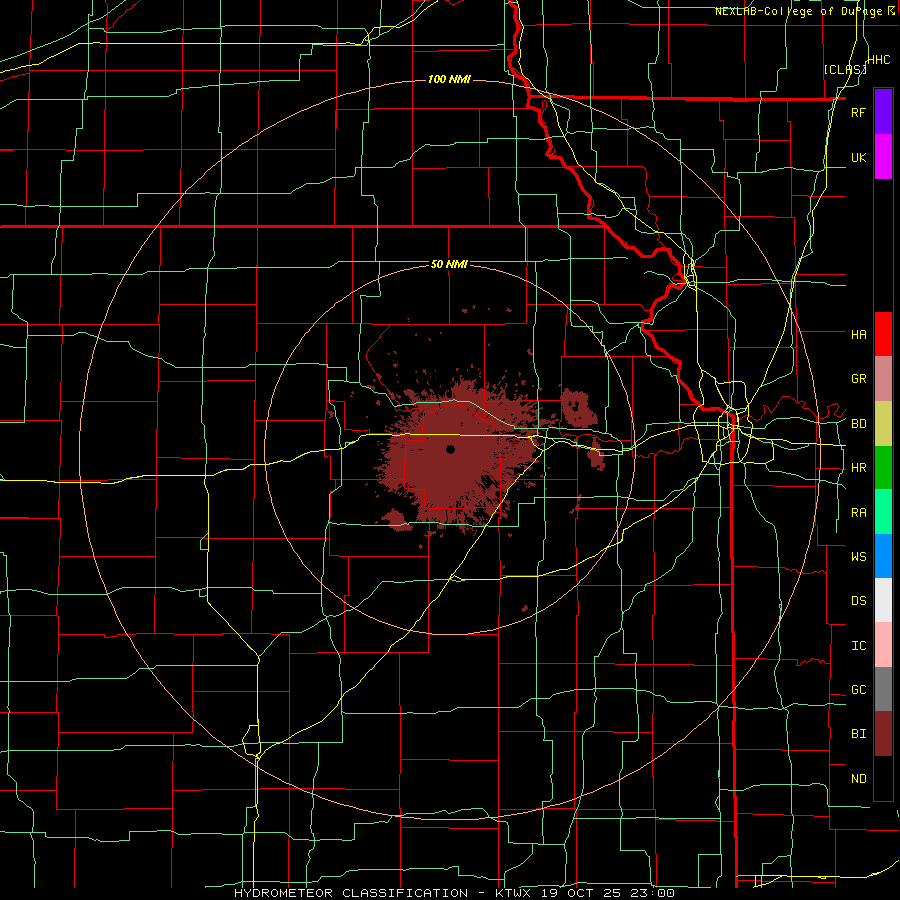Click the BI legend label
This screenshot has width=900, height=900.
click(858, 734)
